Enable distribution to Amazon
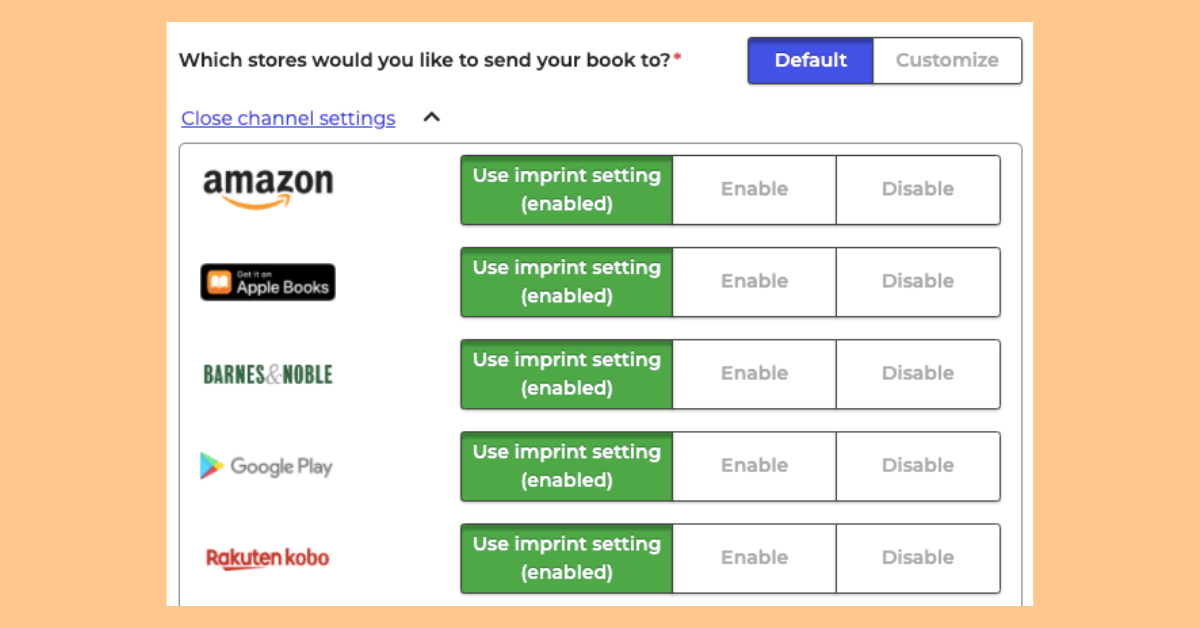This screenshot has width=1200, height=628. point(754,189)
